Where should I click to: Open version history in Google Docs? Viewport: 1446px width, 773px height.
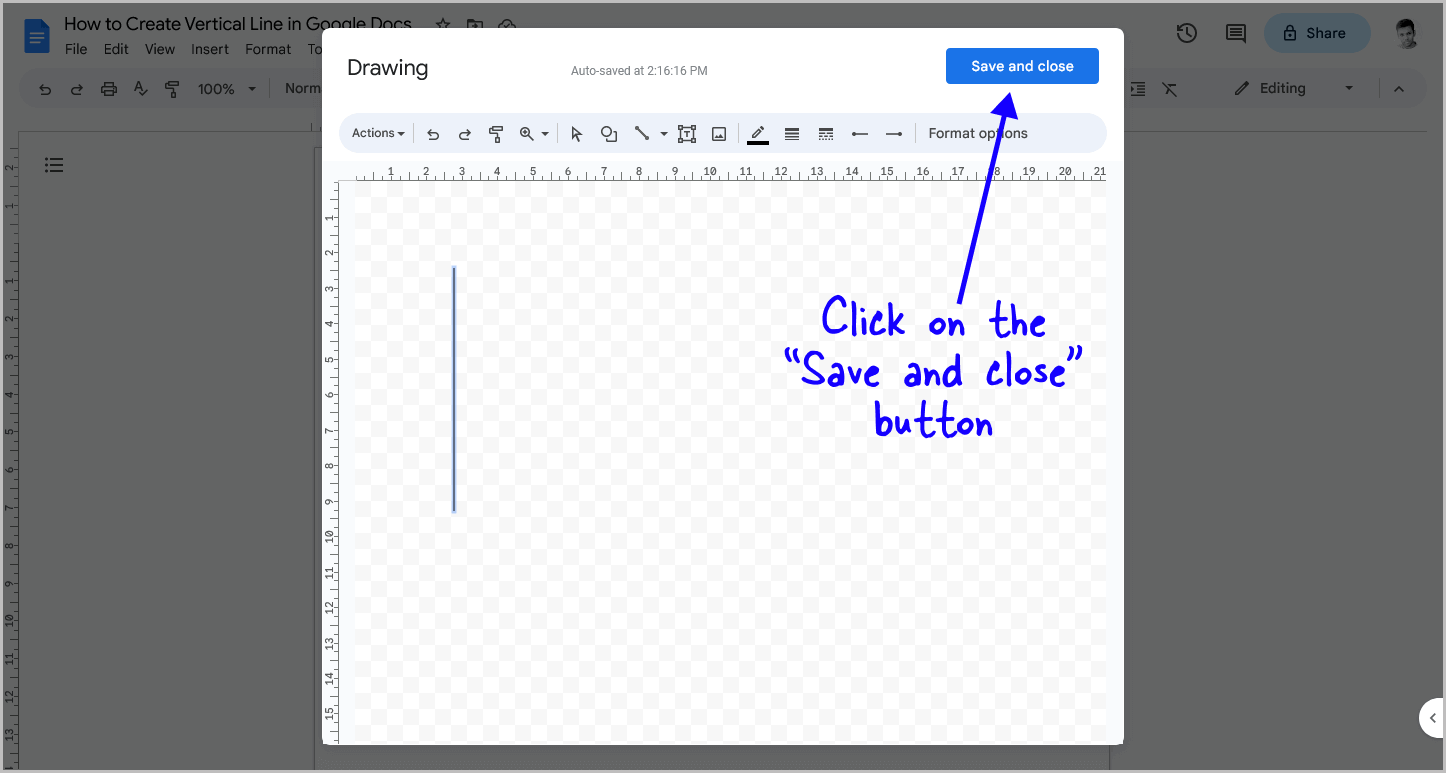1186,32
